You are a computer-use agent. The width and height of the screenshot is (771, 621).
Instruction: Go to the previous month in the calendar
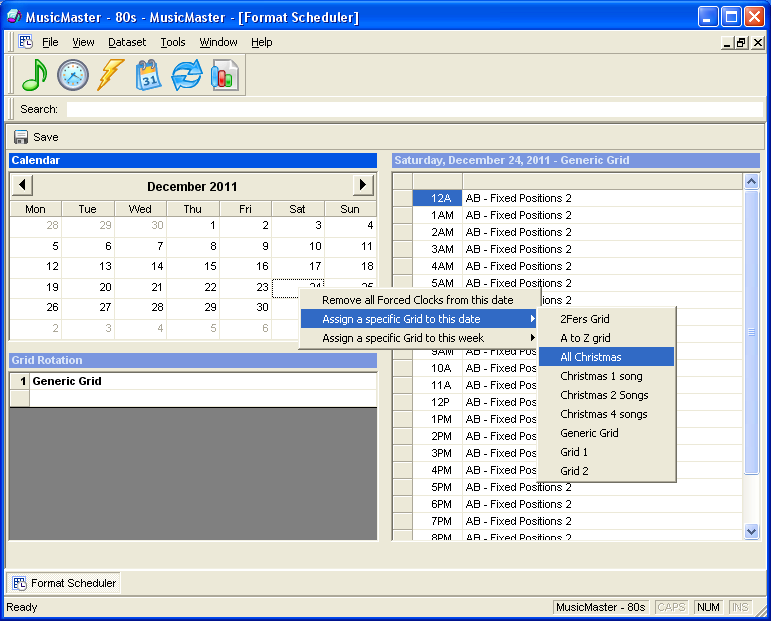click(22, 185)
